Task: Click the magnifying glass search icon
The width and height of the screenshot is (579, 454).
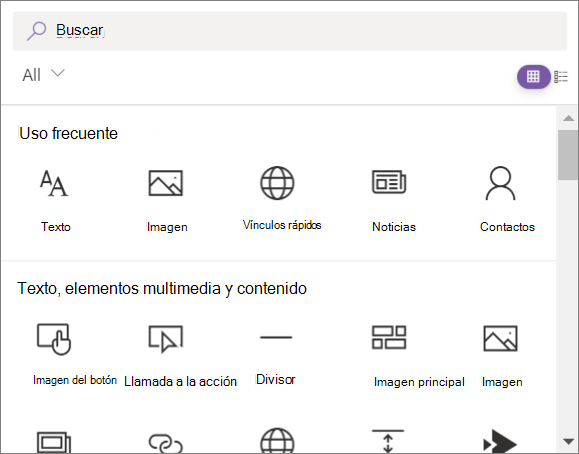Action: 37,31
